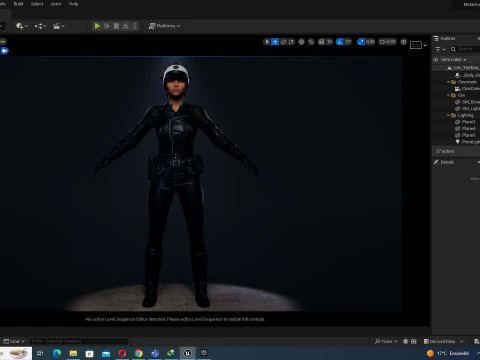Open the Trace dropdown in status bar

(386, 341)
